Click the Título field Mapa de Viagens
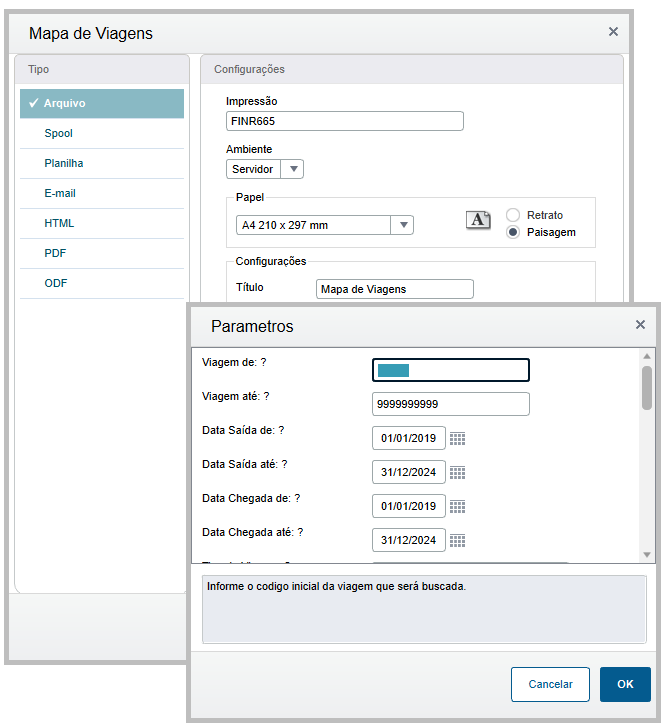Viewport: 667px width, 728px height. [395, 289]
